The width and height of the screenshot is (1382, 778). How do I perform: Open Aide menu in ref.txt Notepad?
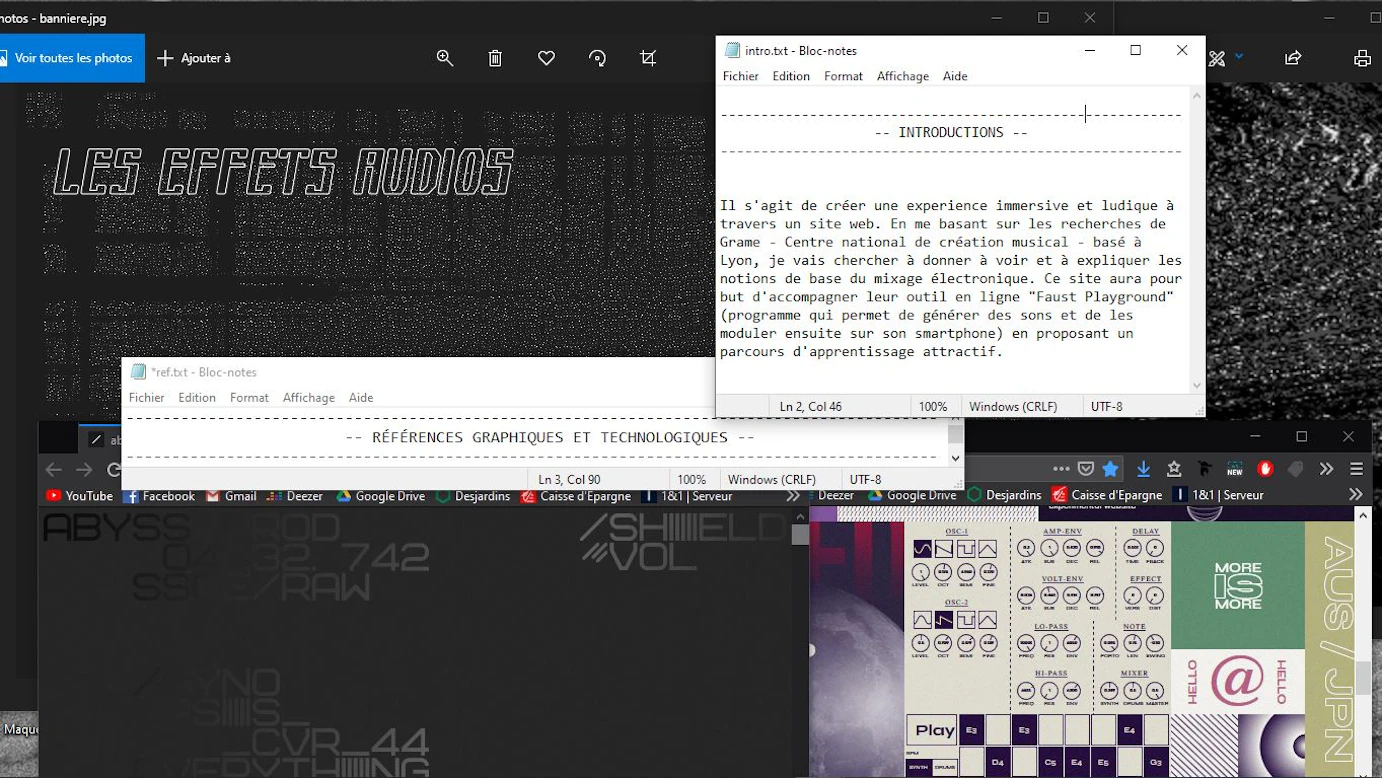(361, 397)
